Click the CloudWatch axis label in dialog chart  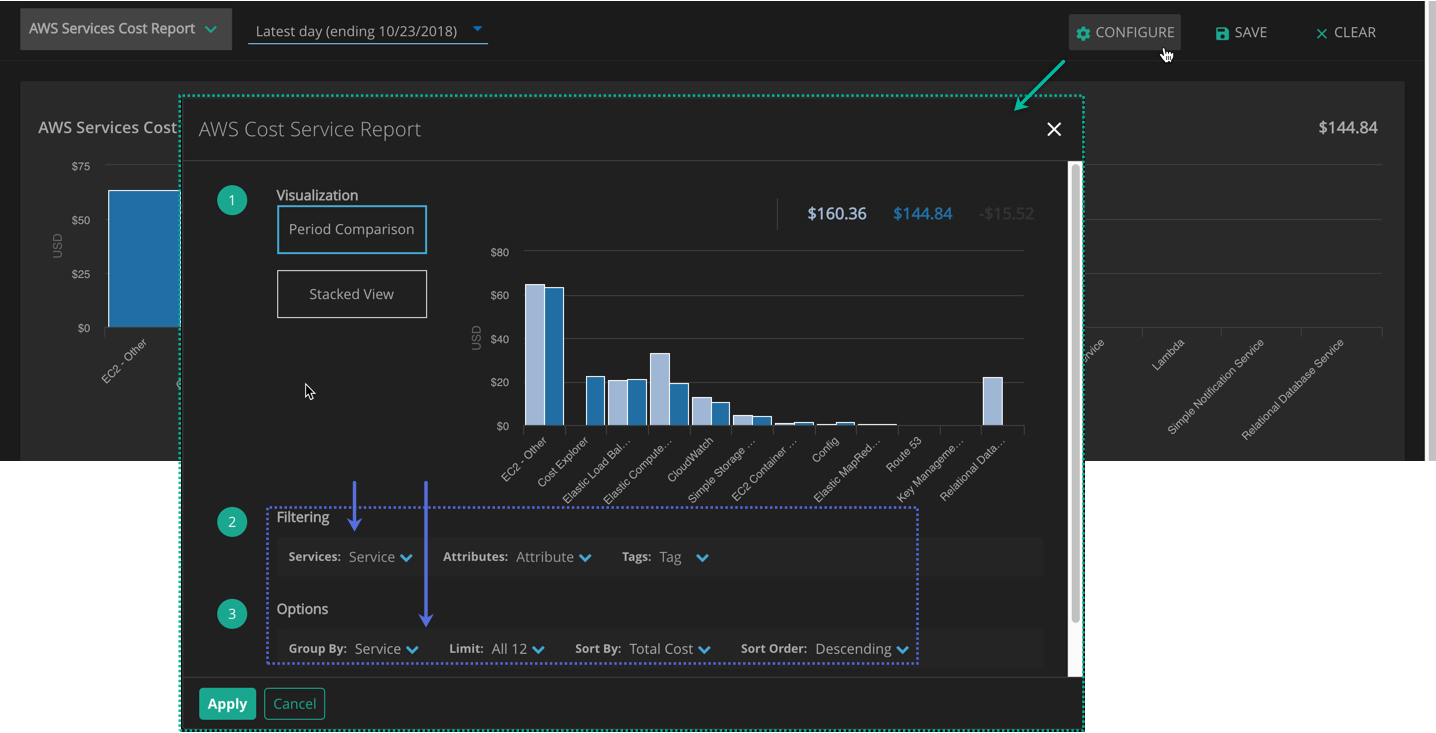coord(690,459)
